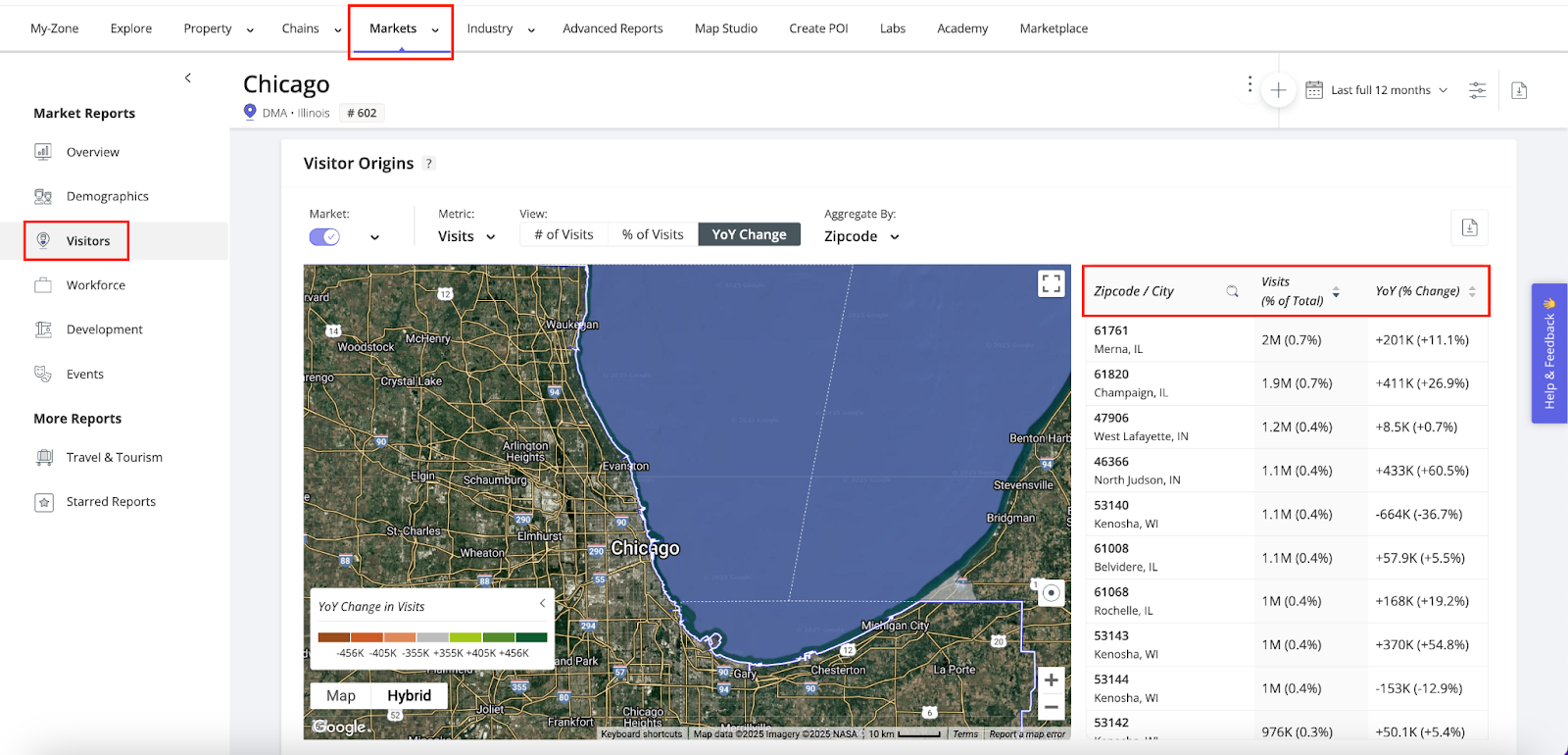The width and height of the screenshot is (1568, 755).
Task: Click the Zipcode / City column header
Action: tap(1134, 291)
